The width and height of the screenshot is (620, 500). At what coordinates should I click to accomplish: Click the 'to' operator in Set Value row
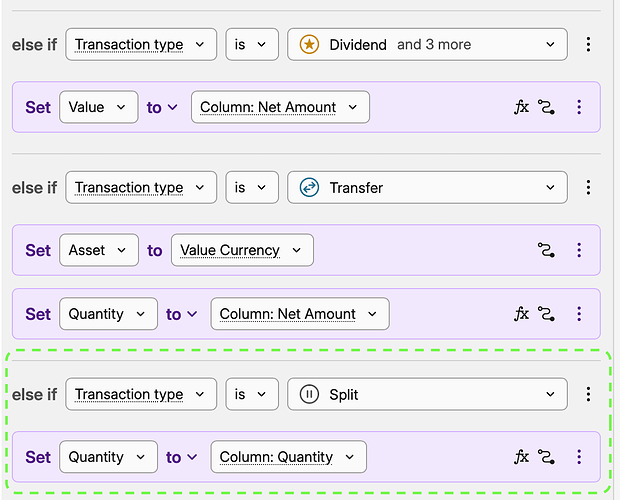[x=161, y=107]
